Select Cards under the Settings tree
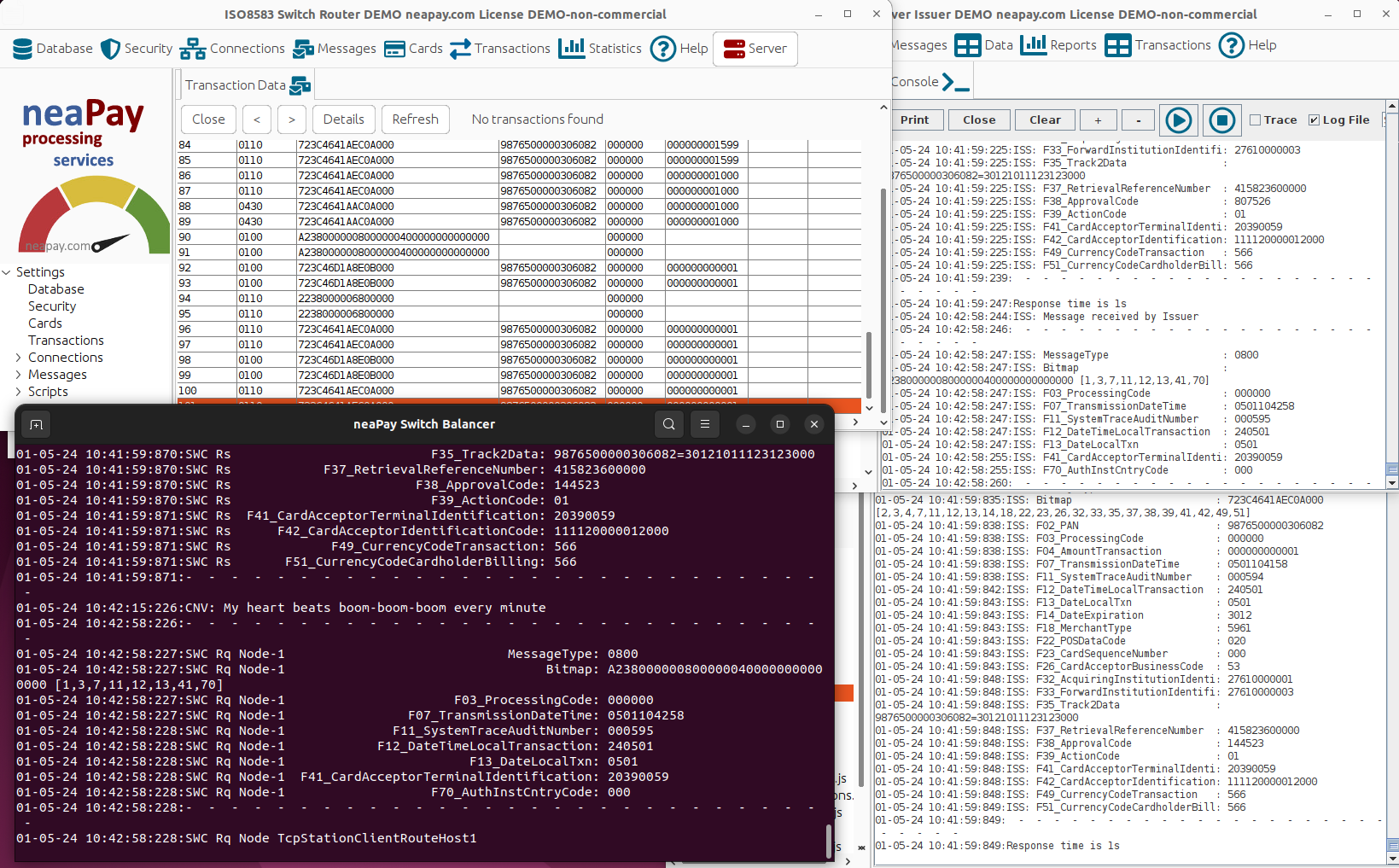This screenshot has width=1399, height=868. point(45,323)
